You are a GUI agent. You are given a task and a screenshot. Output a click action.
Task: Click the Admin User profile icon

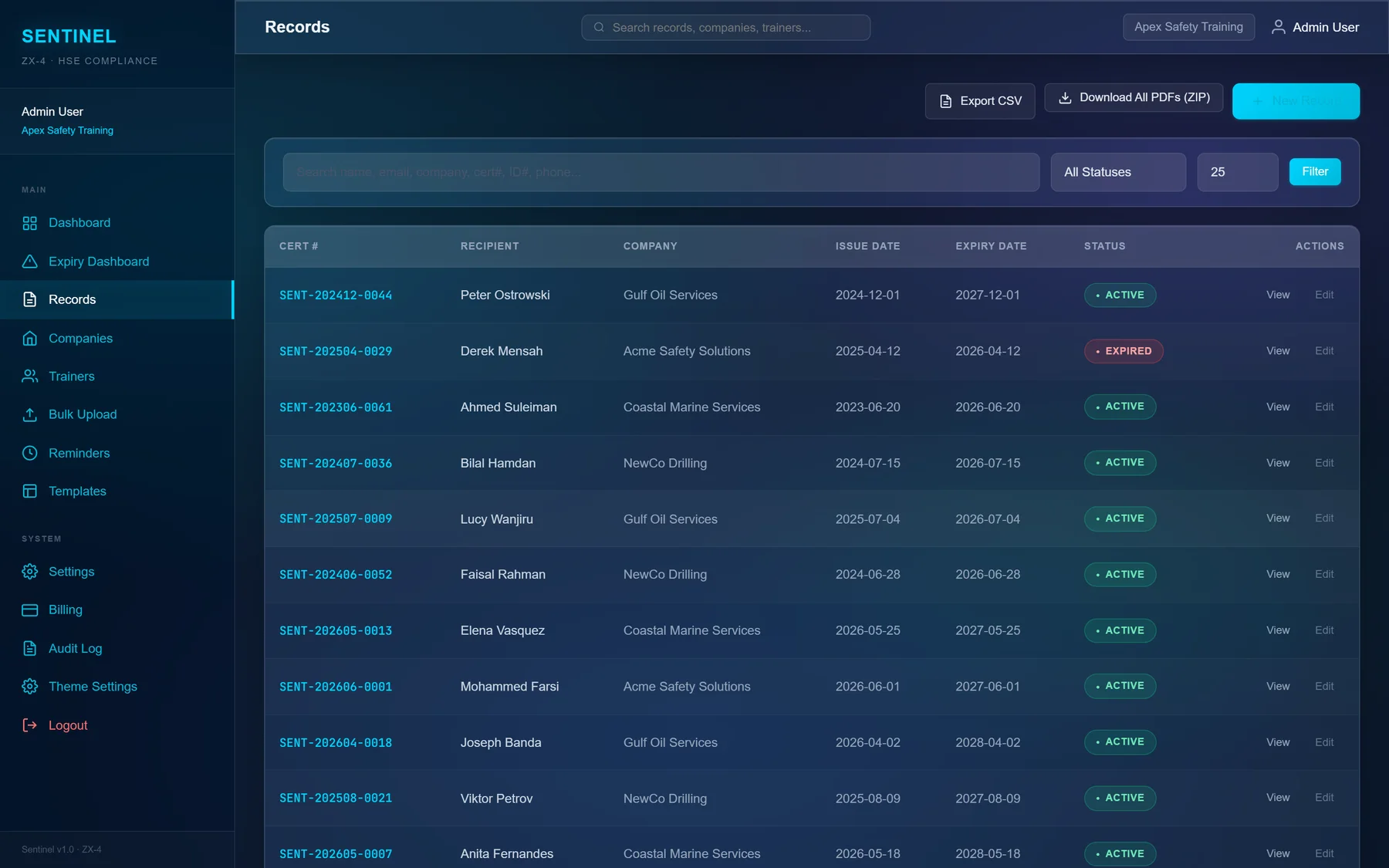[x=1278, y=27]
